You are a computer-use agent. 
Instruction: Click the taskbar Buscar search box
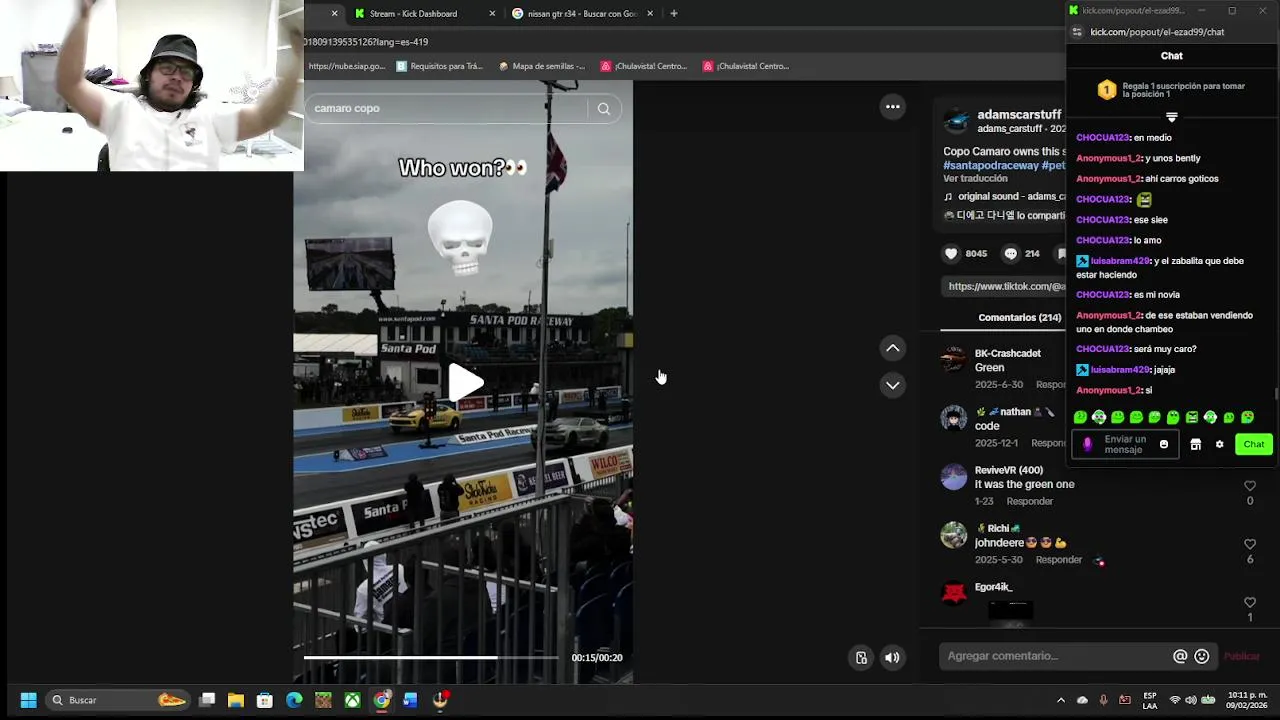click(x=118, y=700)
